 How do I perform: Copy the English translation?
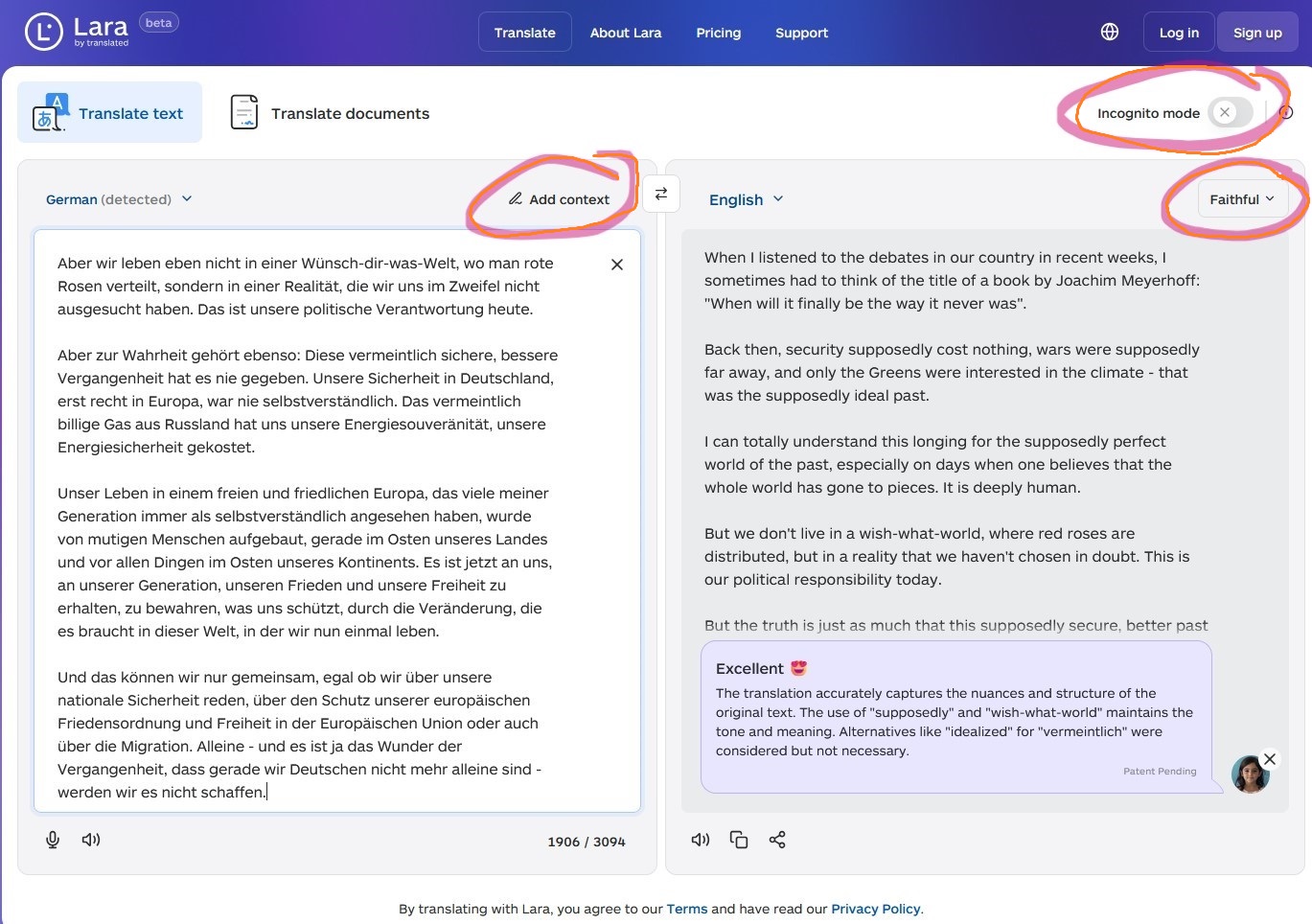[739, 840]
